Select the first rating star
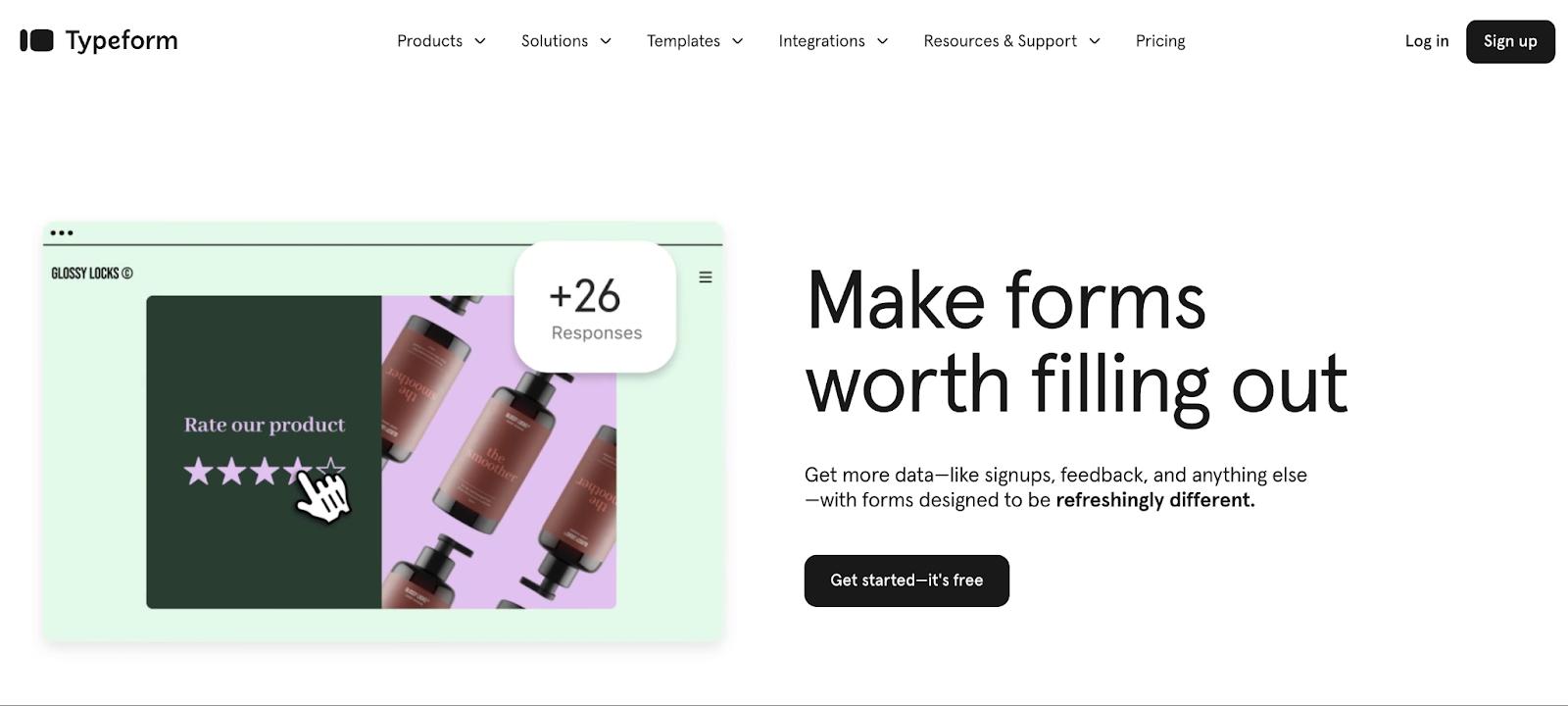 pos(198,472)
